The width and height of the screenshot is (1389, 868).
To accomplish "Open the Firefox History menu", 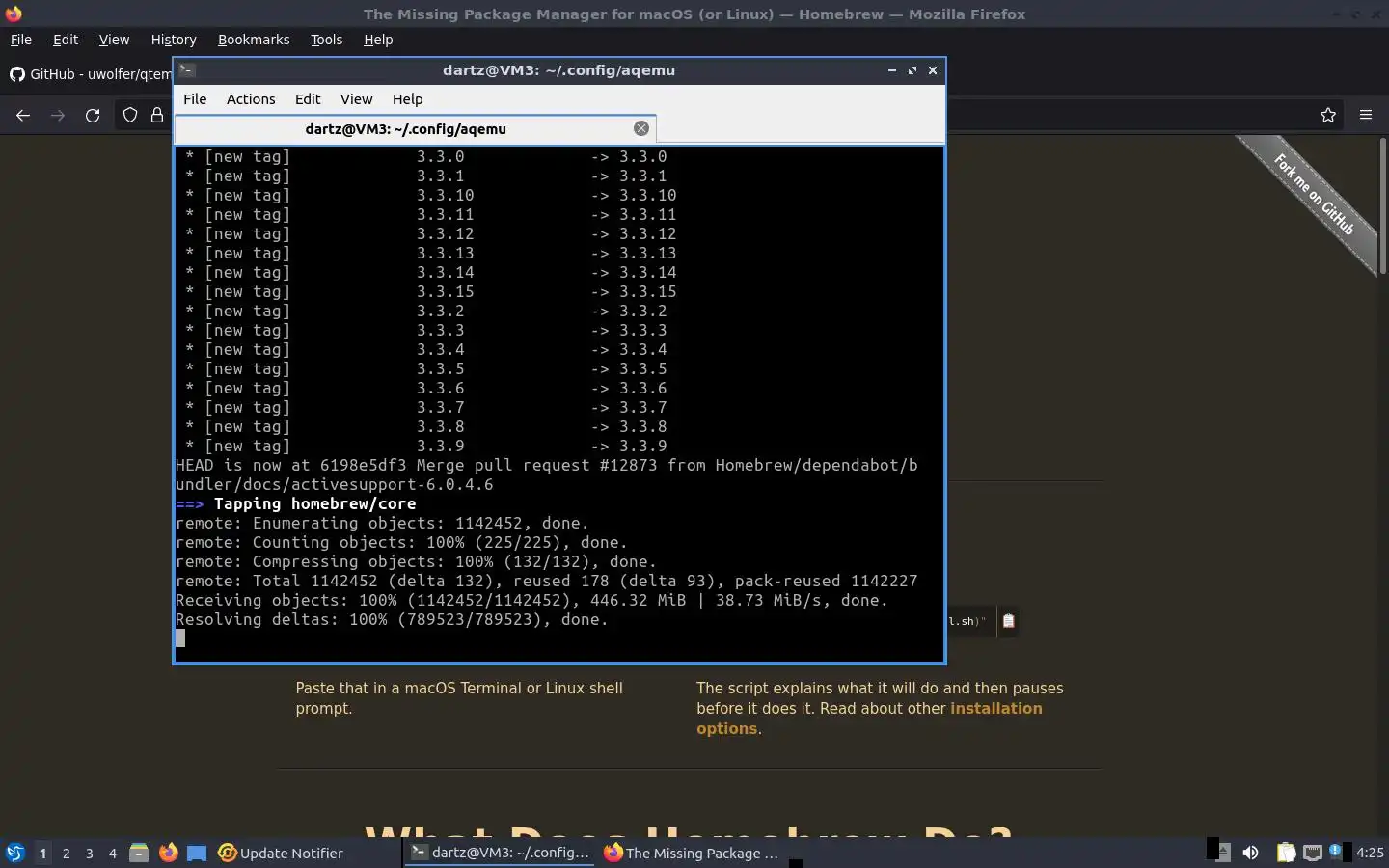I will [x=174, y=40].
